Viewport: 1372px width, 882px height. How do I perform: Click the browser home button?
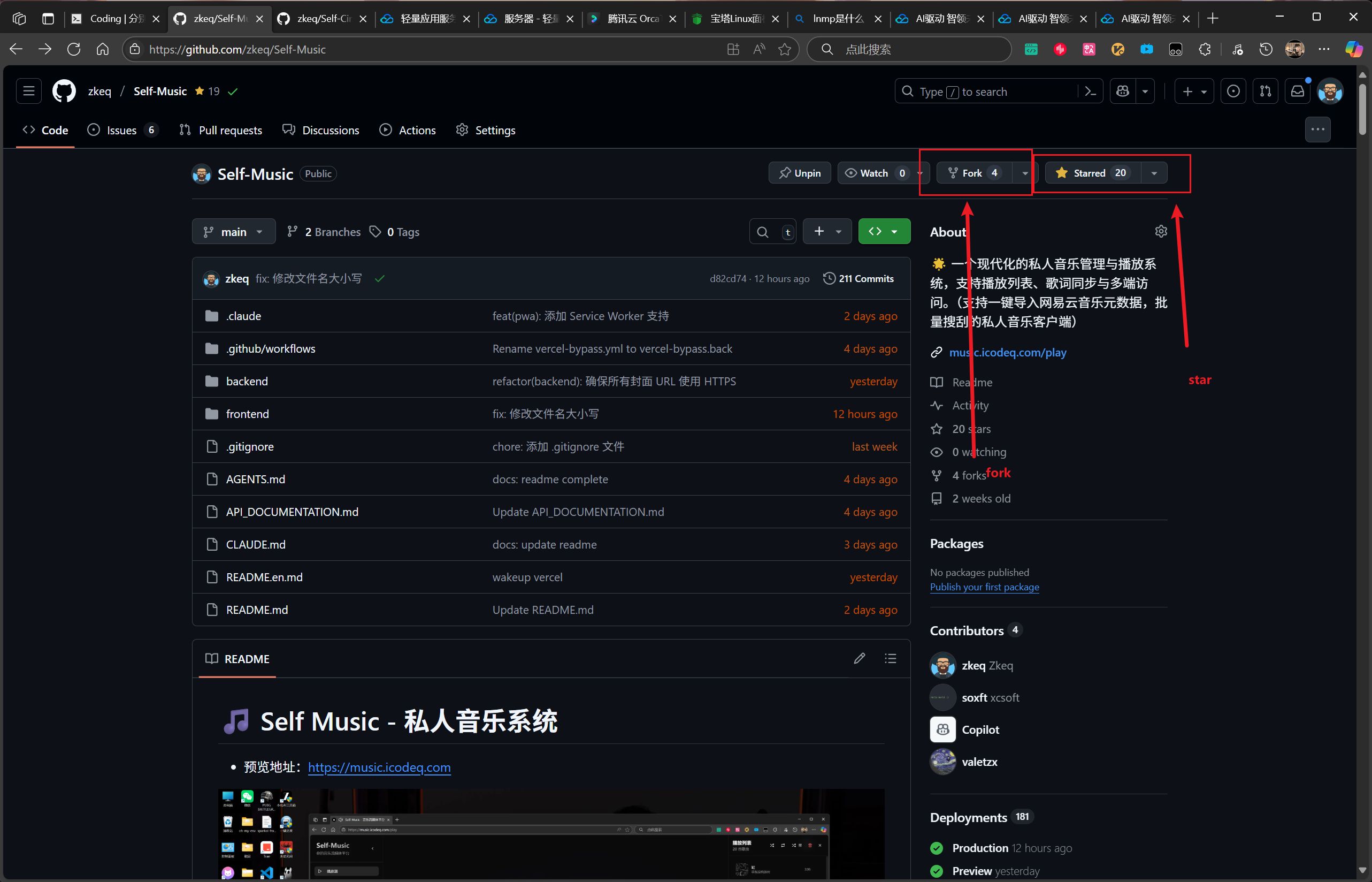tap(103, 49)
